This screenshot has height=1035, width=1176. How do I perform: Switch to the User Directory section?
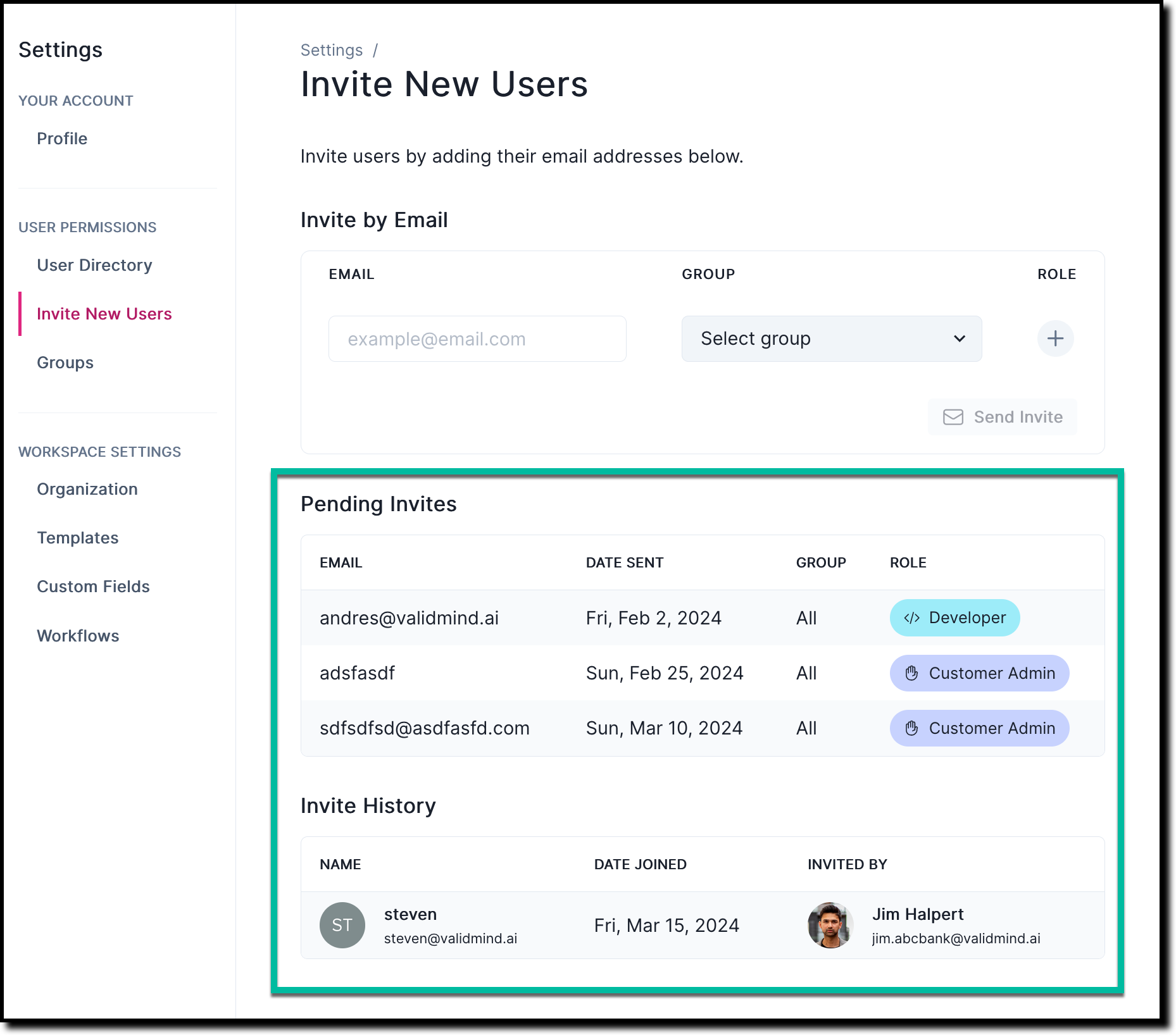pyautogui.click(x=94, y=265)
